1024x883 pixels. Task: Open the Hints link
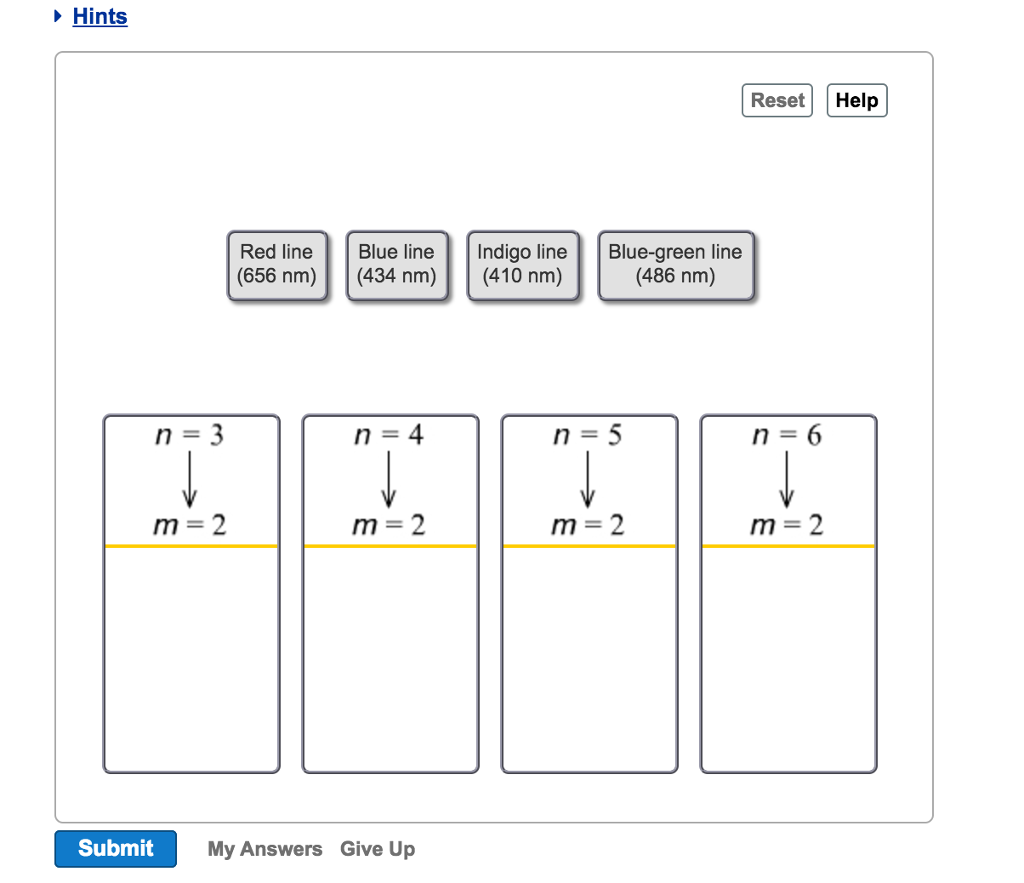tap(99, 16)
